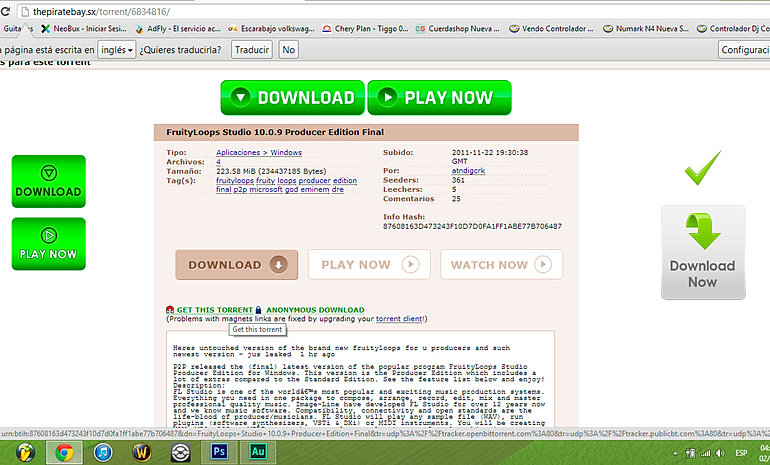Click the edition tag link
Viewport: 770px width, 465px height.
tap(345, 181)
